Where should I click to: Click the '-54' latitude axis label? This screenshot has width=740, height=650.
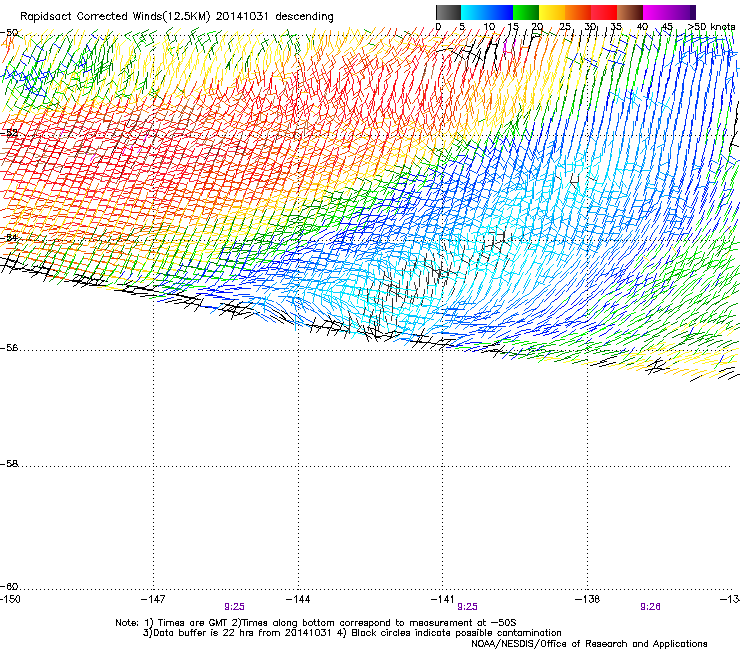tap(9, 237)
